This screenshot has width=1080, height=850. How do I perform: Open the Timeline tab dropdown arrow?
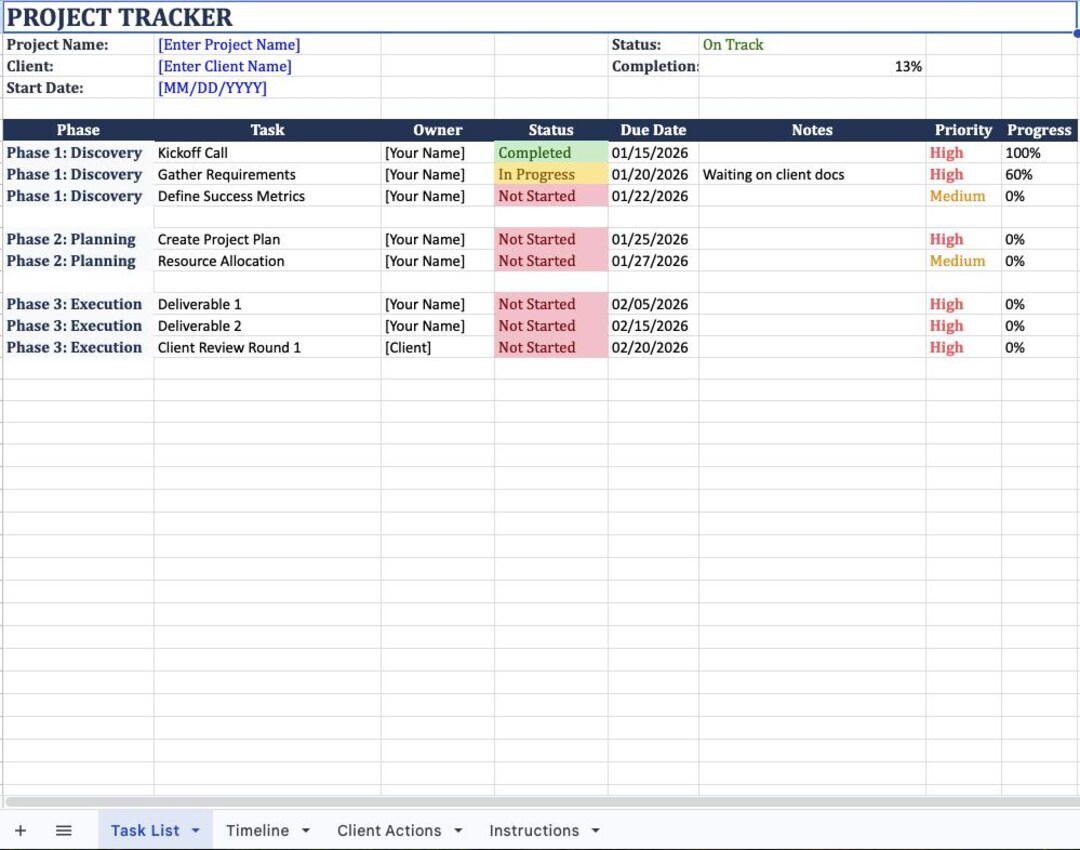point(306,831)
